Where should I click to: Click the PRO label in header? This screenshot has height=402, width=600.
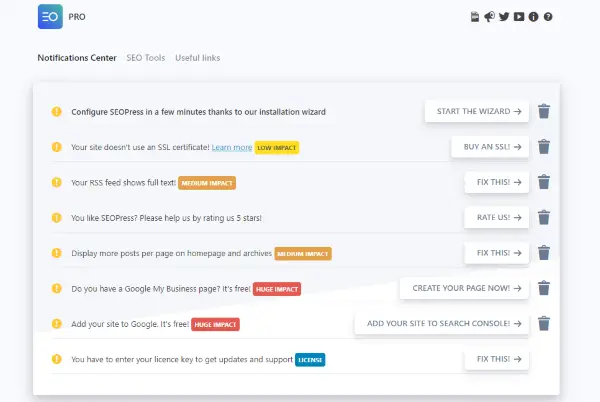click(77, 17)
